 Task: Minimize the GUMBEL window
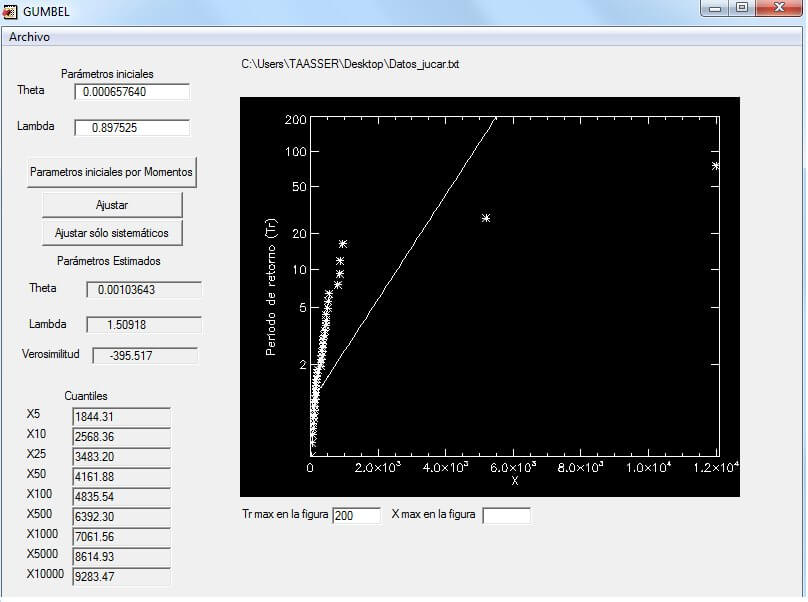click(x=715, y=8)
